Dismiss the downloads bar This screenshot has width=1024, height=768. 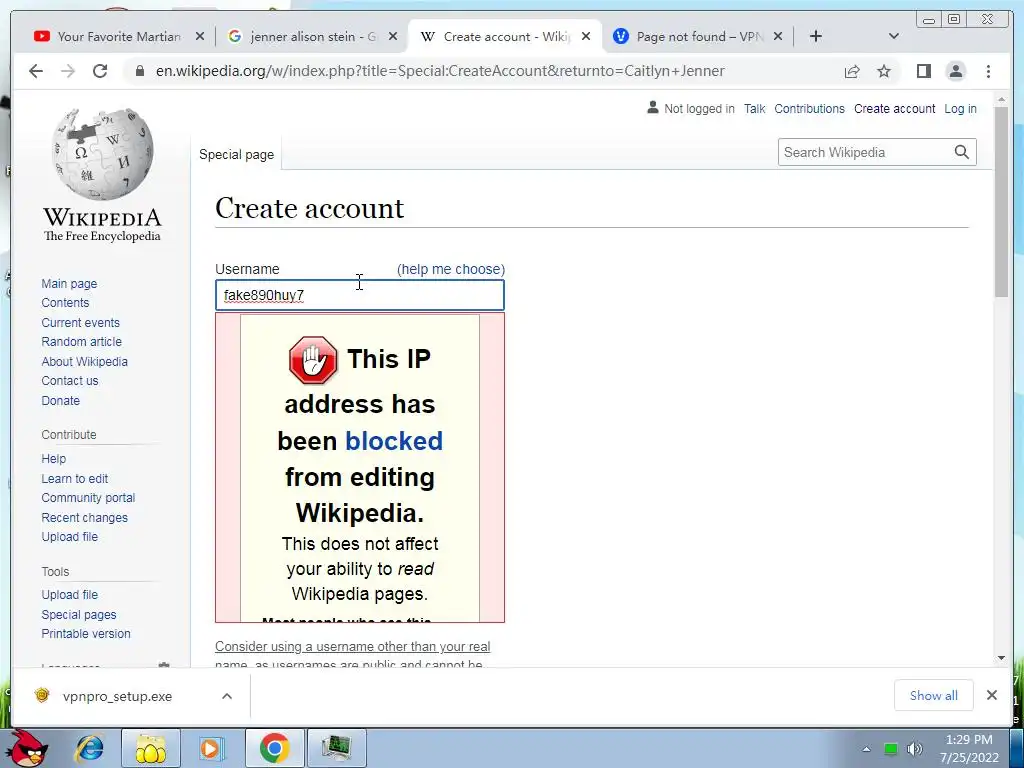(991, 696)
